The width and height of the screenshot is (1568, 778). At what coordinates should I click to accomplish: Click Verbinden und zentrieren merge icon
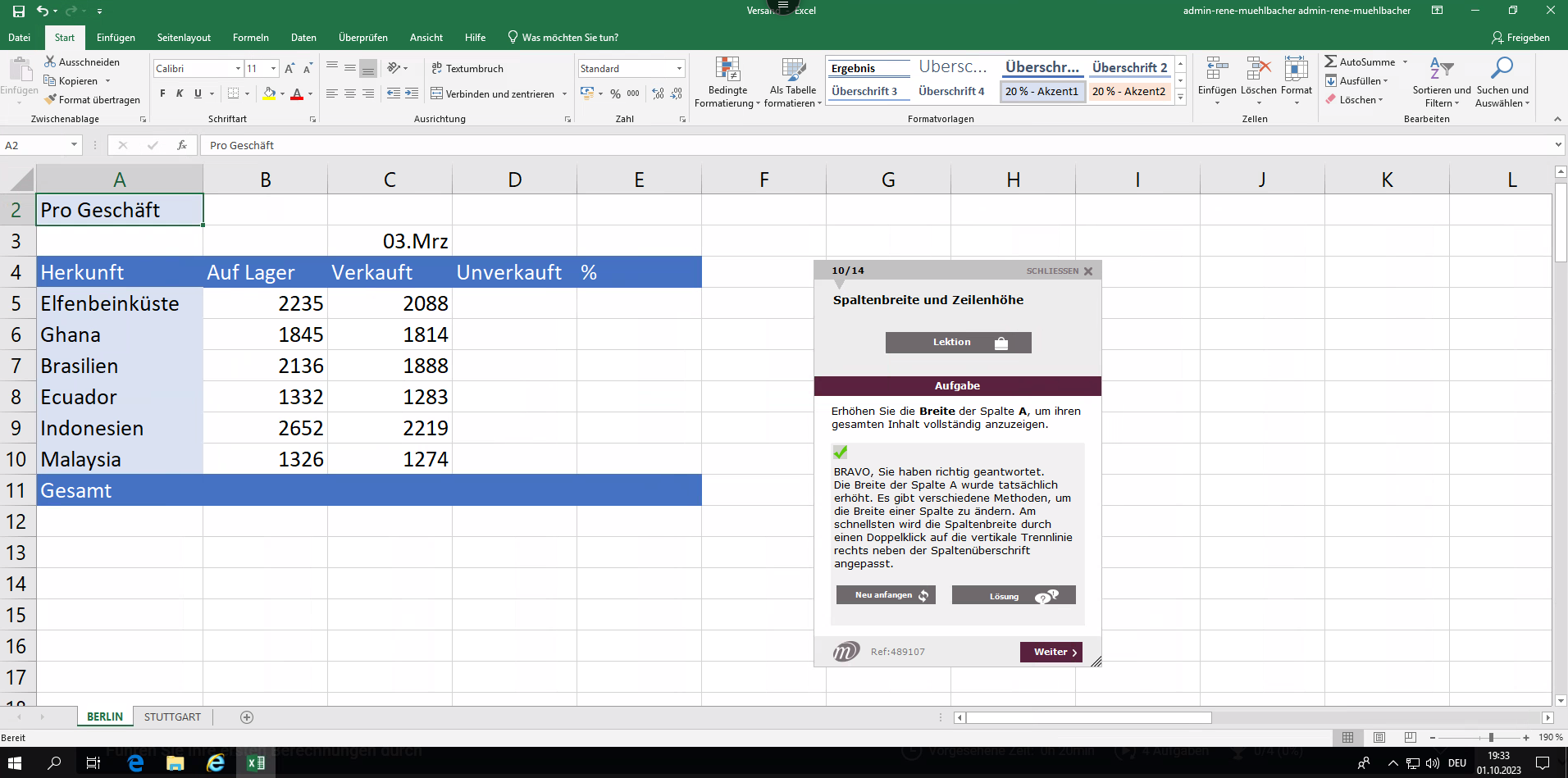pyautogui.click(x=437, y=94)
